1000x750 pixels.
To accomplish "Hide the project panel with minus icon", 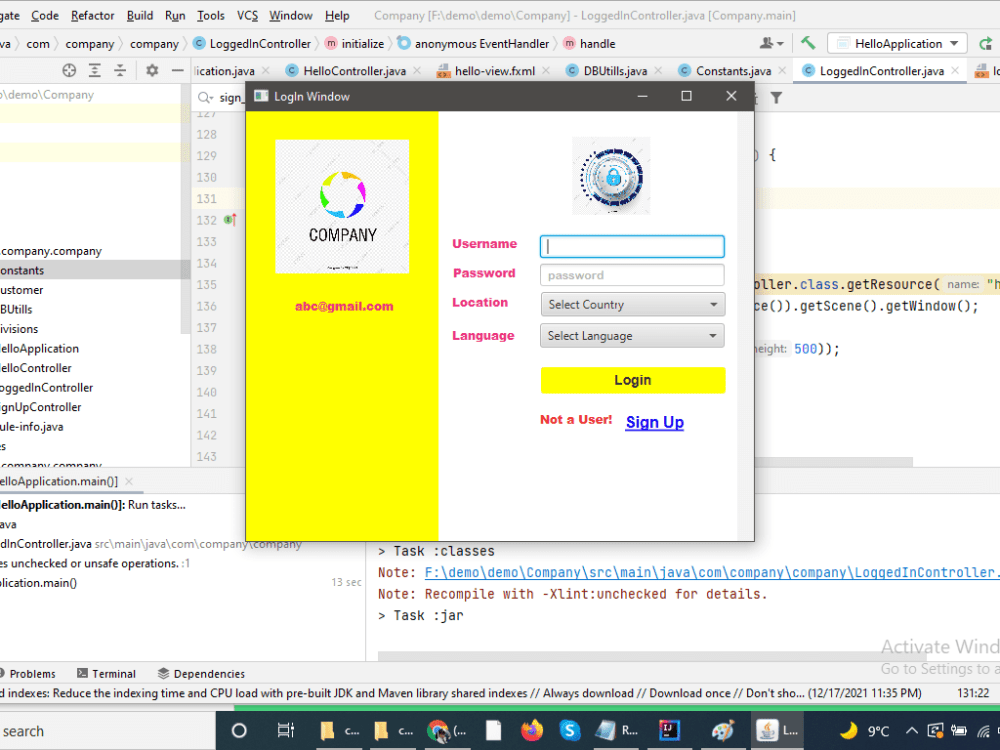I will coord(178,70).
